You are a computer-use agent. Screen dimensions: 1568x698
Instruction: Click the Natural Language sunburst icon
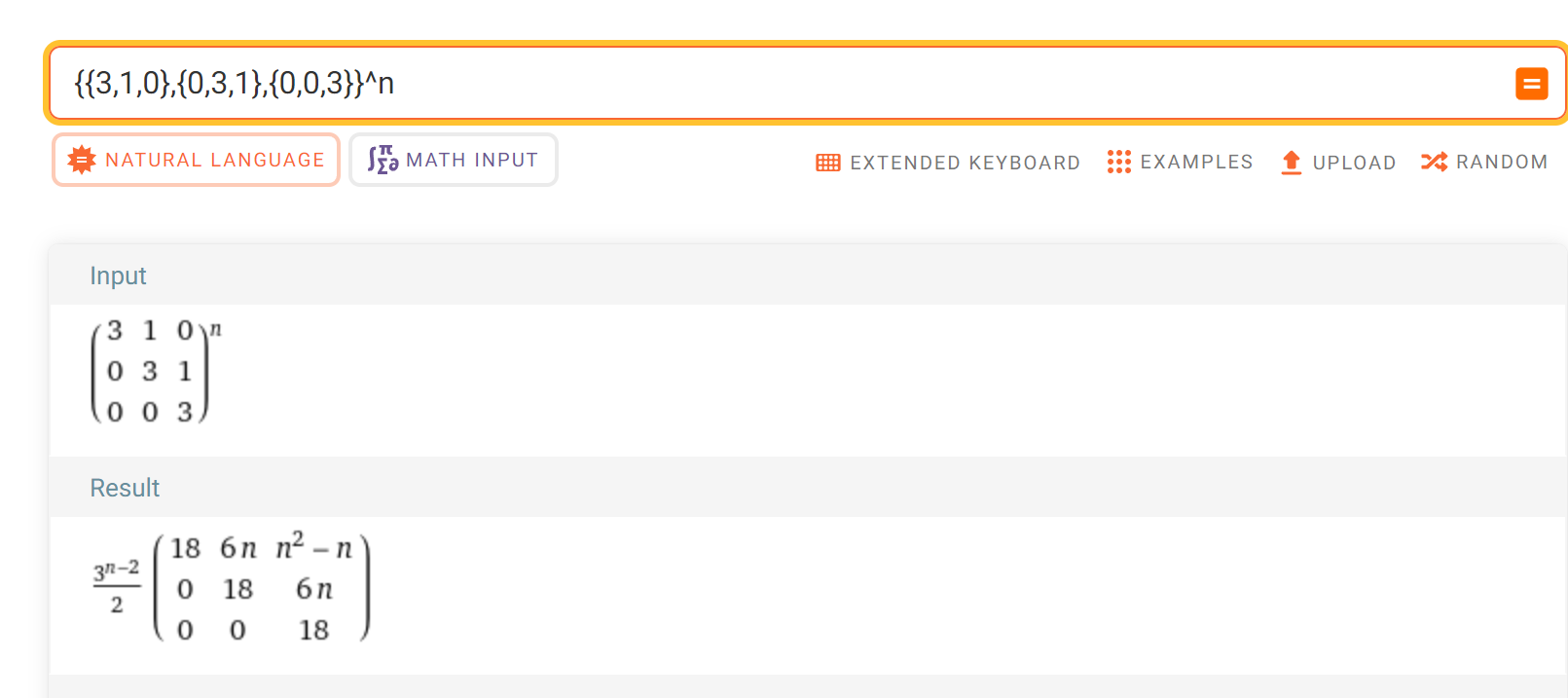[x=82, y=160]
